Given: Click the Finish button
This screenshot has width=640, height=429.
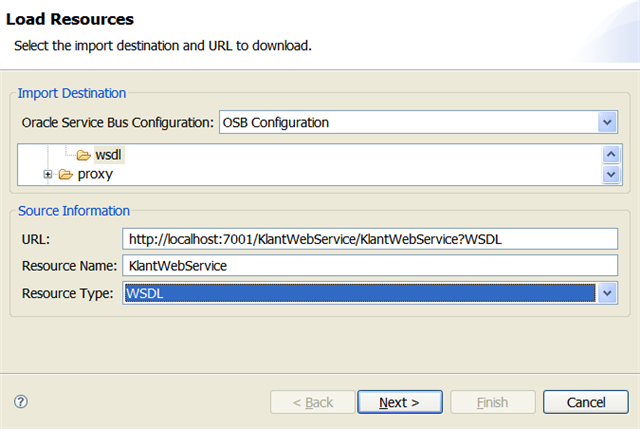Looking at the screenshot, I should pos(492,402).
